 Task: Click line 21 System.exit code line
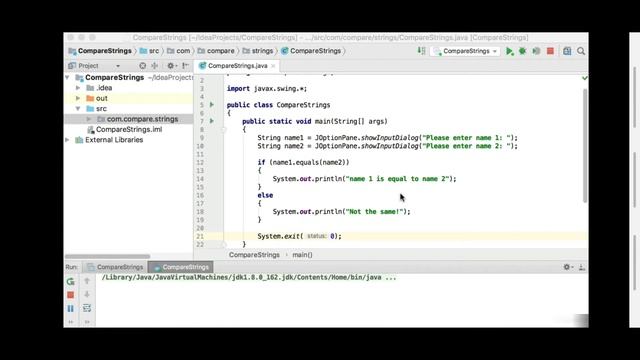point(299,236)
